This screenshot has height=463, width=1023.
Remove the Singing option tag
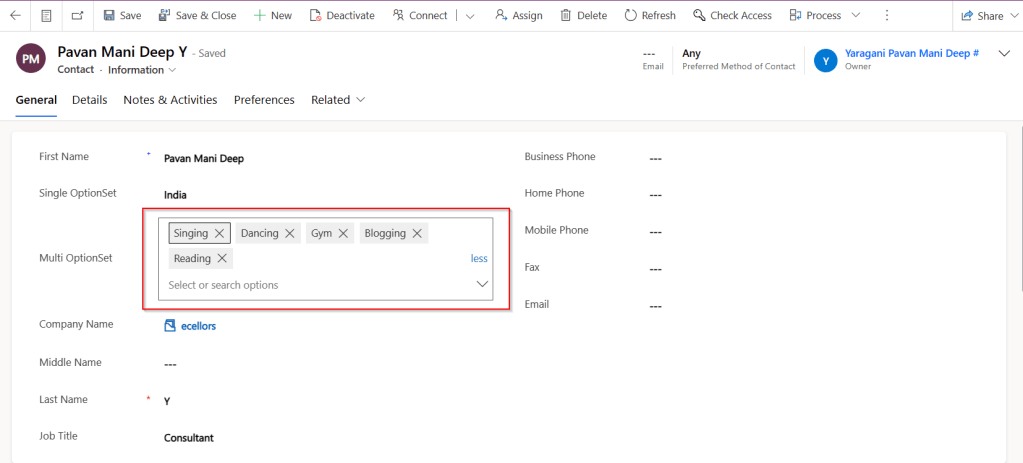point(220,233)
